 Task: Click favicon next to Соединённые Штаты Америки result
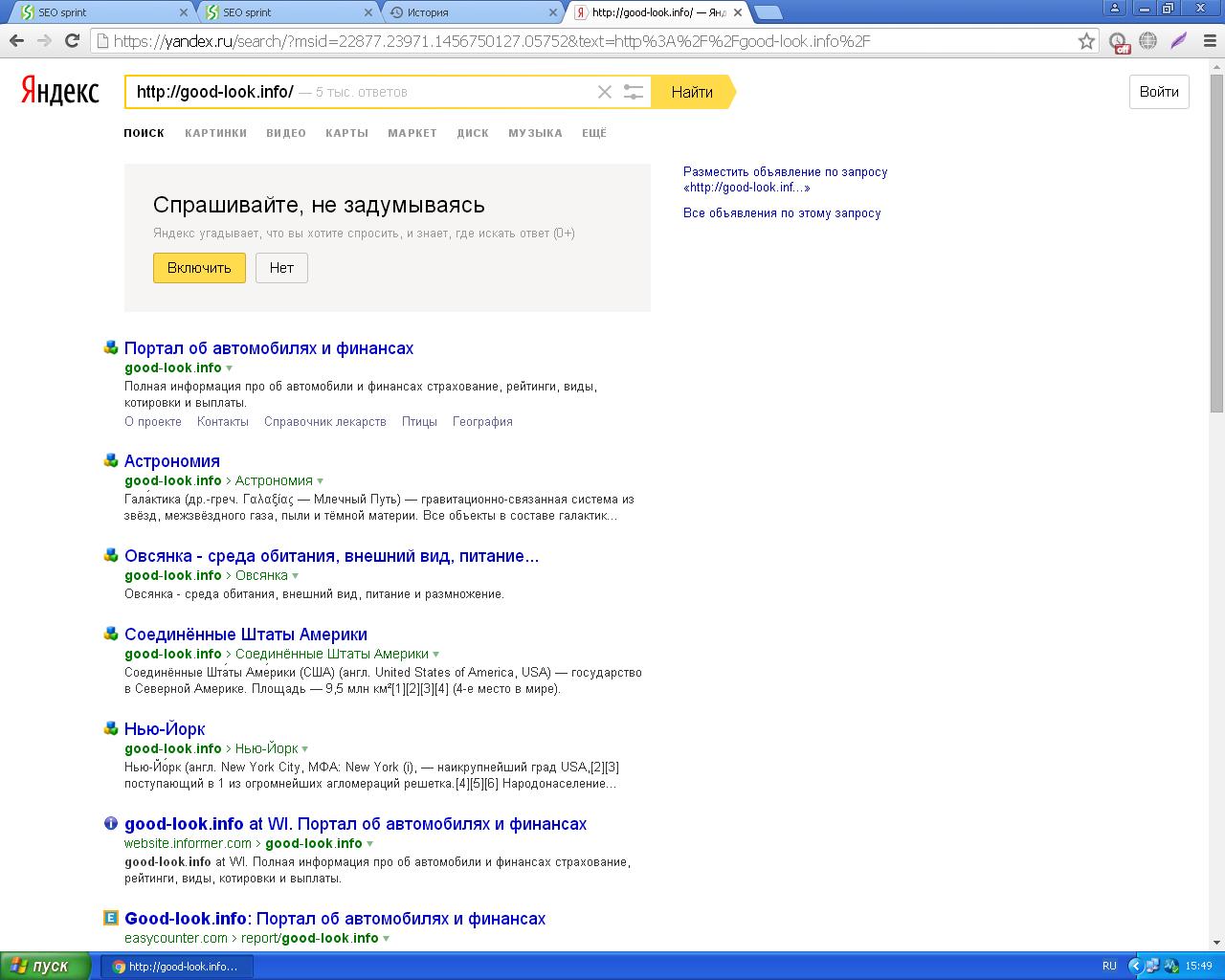coord(111,634)
